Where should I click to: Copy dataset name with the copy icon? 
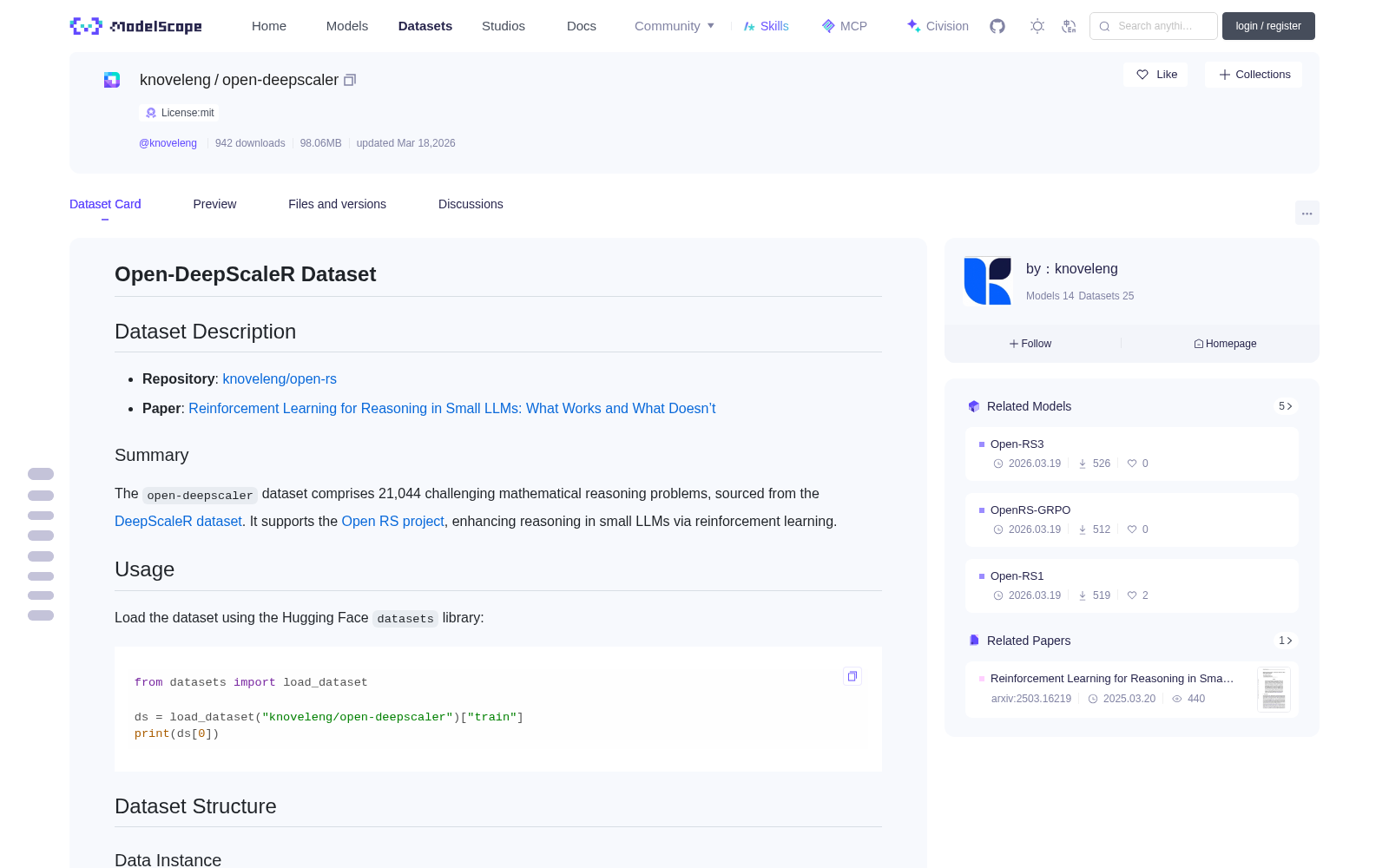point(350,80)
